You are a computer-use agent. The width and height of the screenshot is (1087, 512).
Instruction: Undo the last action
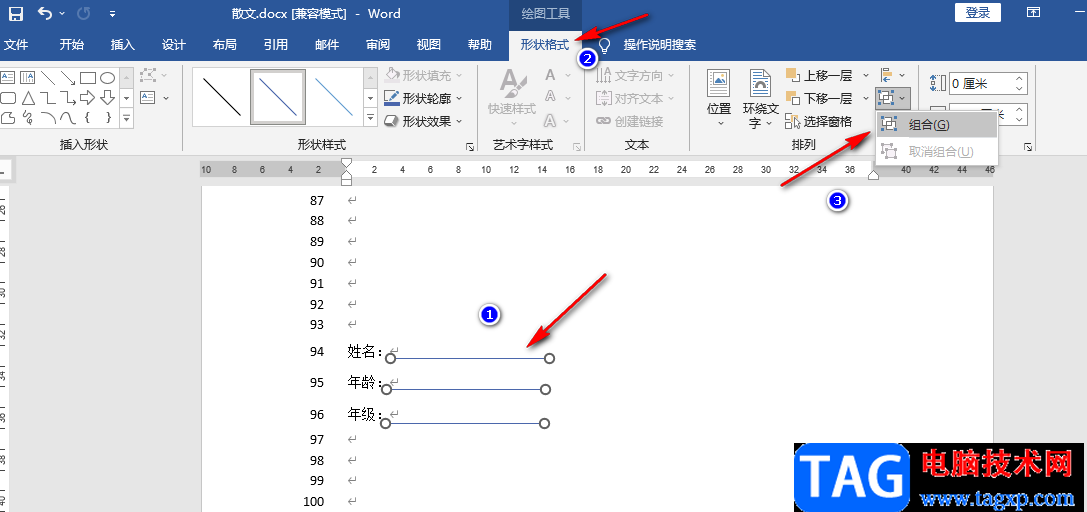tap(44, 13)
